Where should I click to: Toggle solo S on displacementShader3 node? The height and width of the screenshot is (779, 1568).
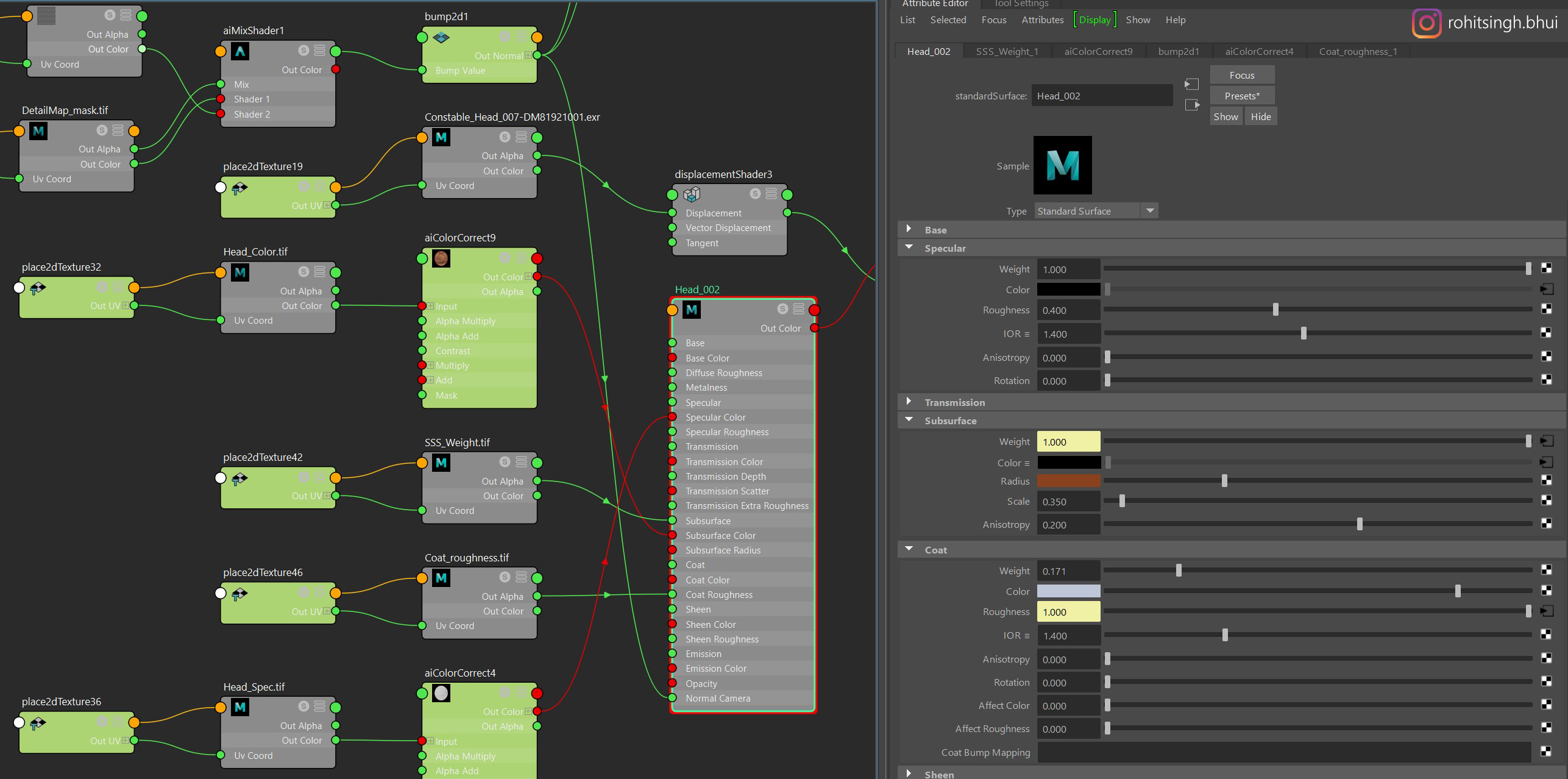755,194
